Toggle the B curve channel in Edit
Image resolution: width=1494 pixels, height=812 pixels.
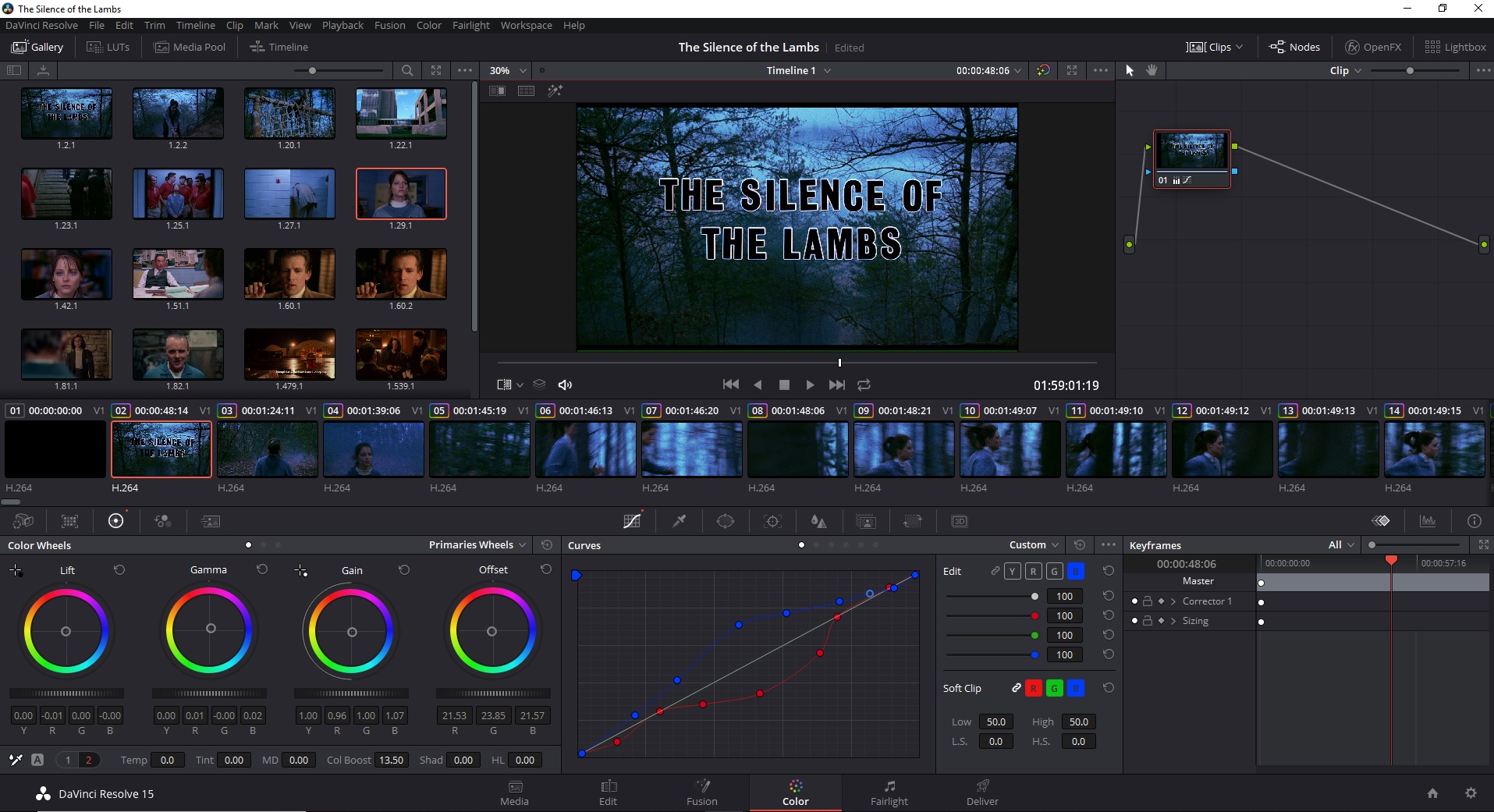[1075, 571]
